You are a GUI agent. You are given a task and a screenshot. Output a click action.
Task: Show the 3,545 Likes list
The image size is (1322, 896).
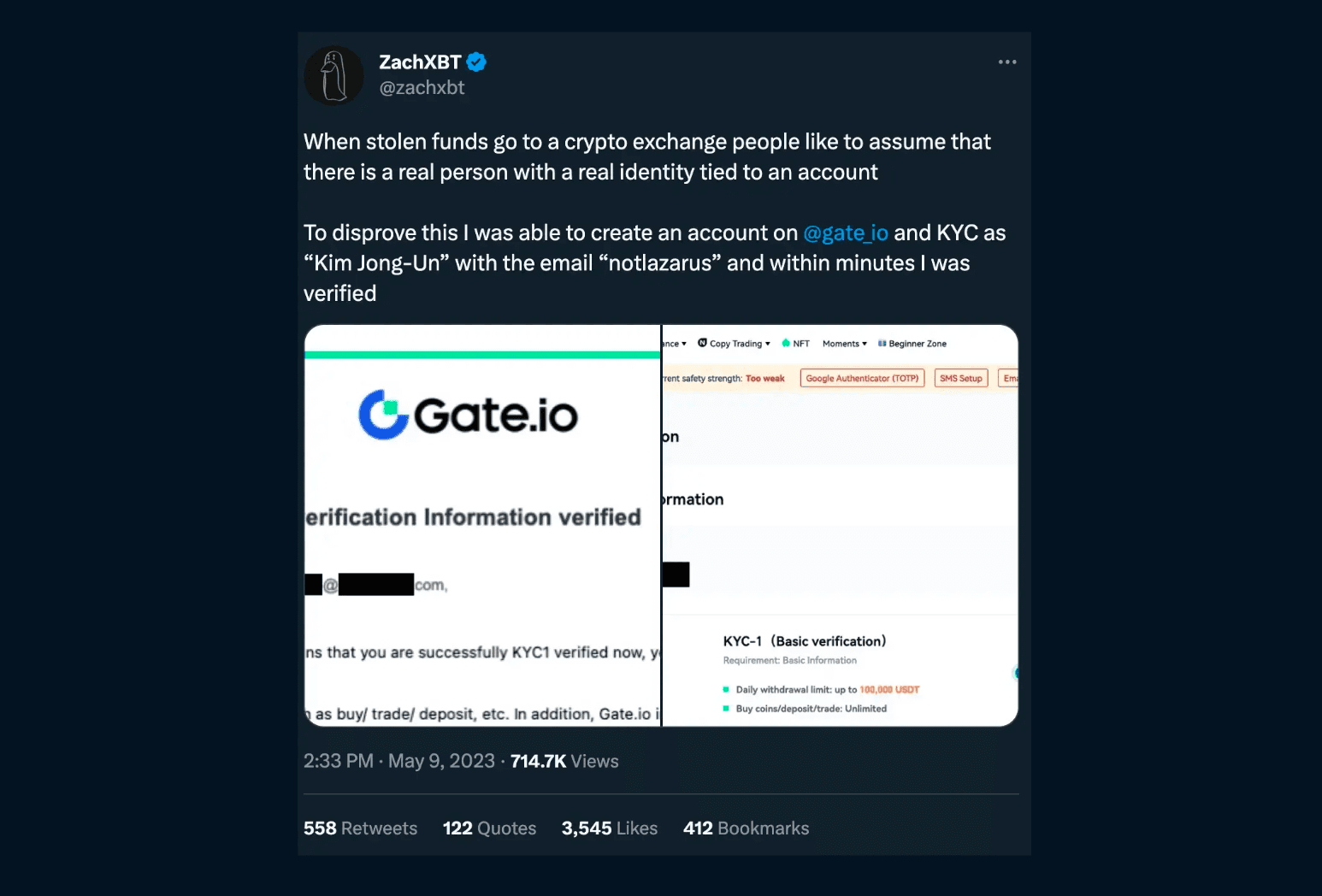tap(610, 828)
